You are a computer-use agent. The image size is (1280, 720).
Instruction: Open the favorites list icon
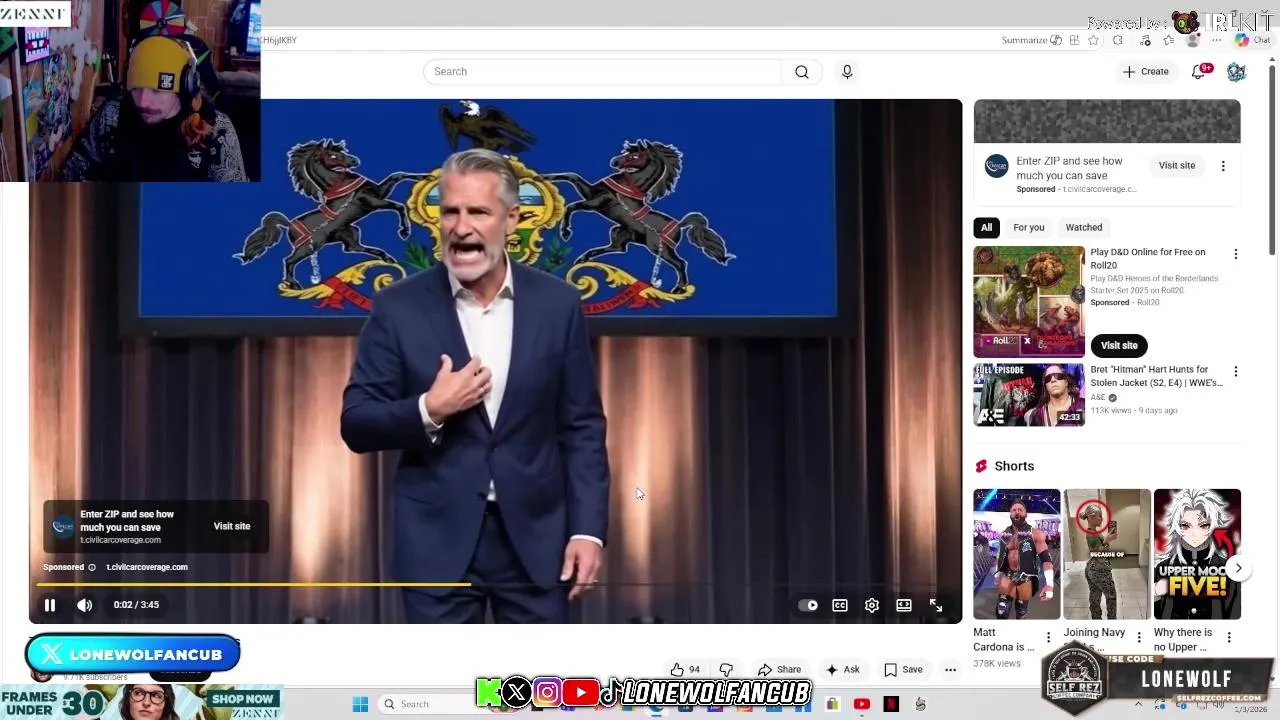[1168, 40]
